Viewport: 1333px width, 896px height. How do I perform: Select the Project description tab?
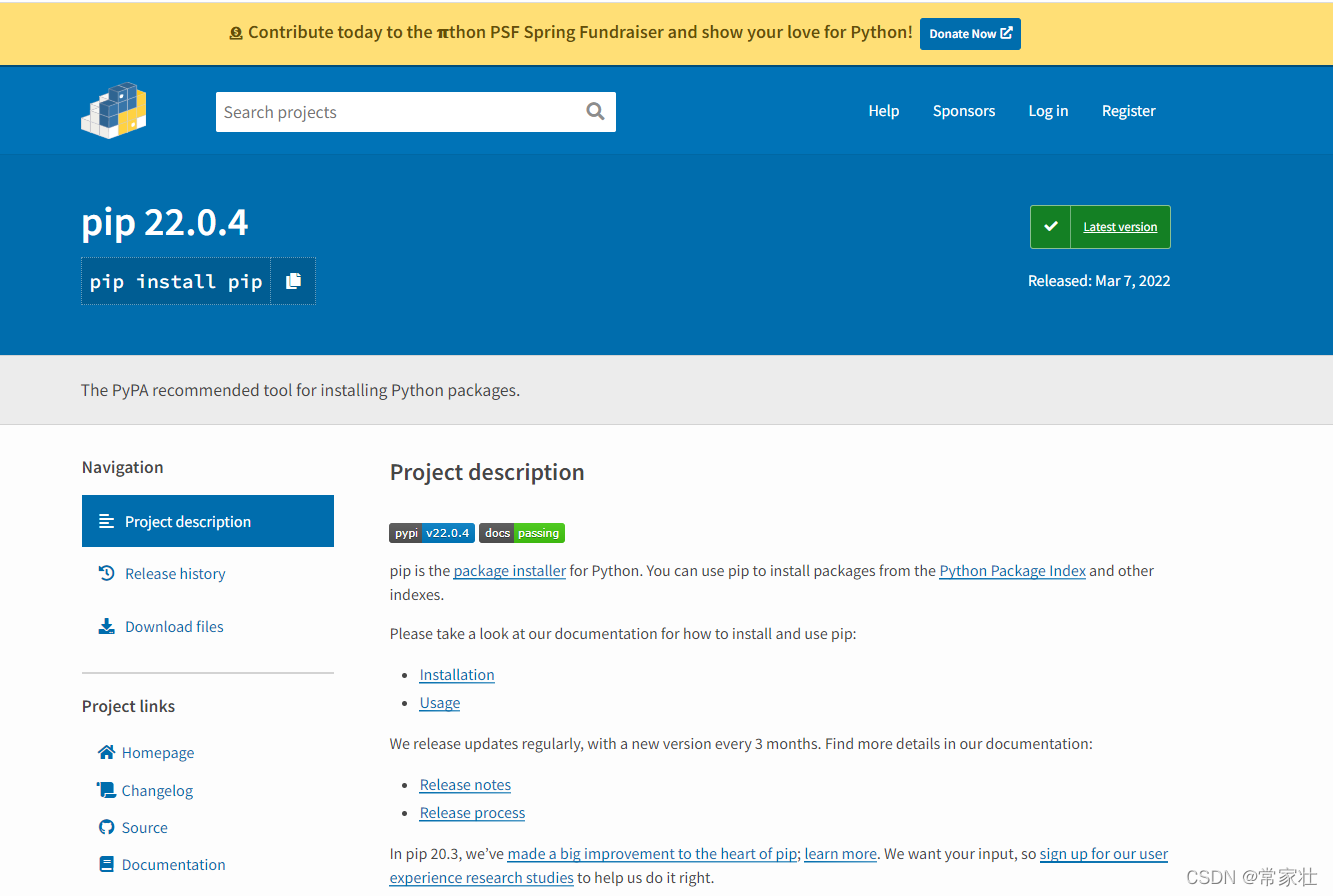click(x=208, y=521)
